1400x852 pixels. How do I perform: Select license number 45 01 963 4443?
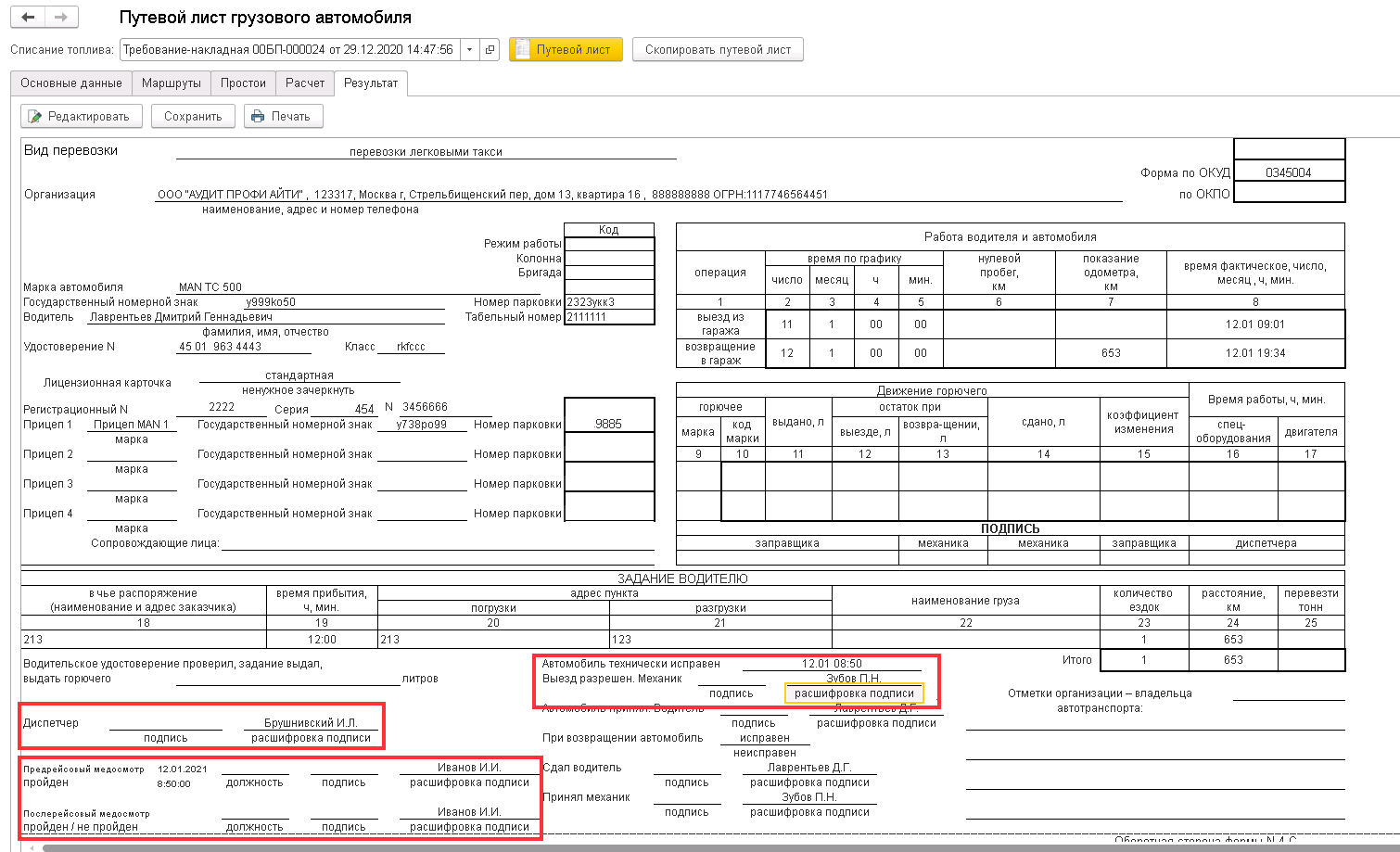pos(220,347)
